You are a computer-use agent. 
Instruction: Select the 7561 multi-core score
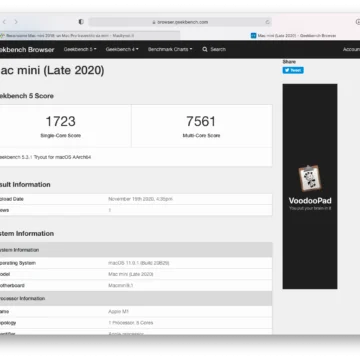[x=201, y=121]
